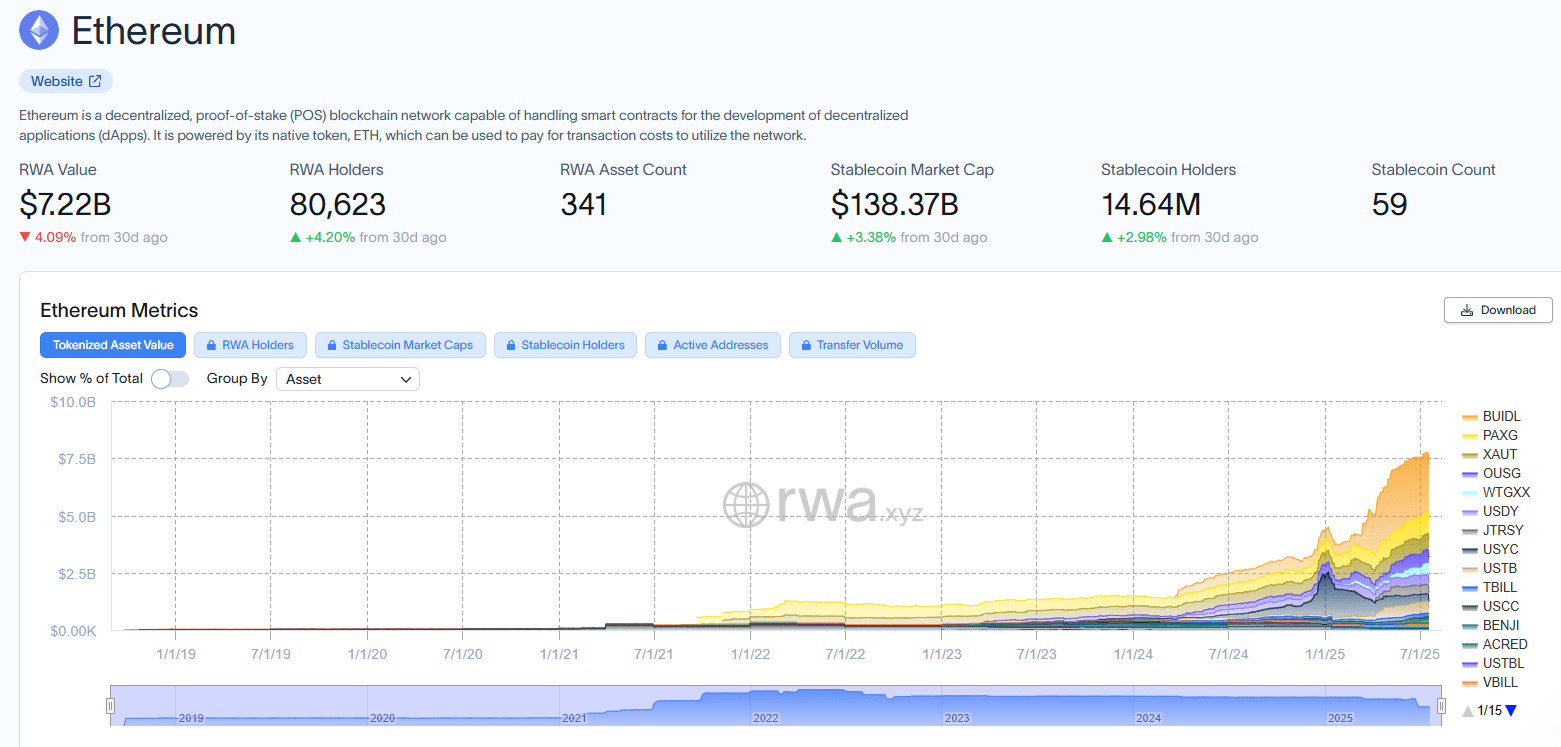
Task: Switch to RWA Holders tab
Action: (x=250, y=345)
